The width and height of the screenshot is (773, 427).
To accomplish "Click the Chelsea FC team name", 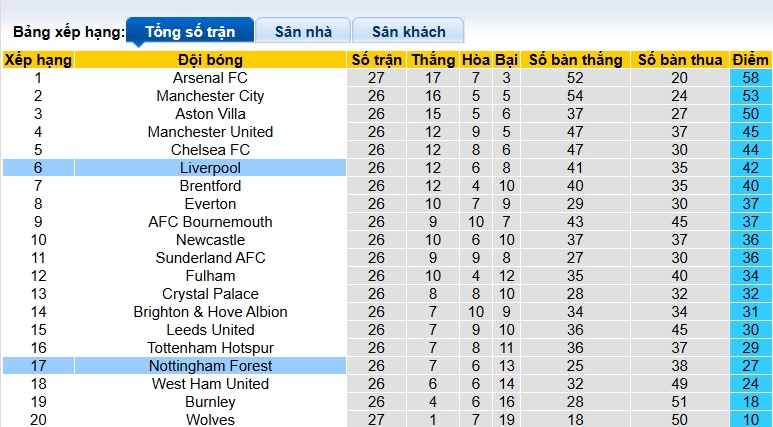I will pos(210,150).
